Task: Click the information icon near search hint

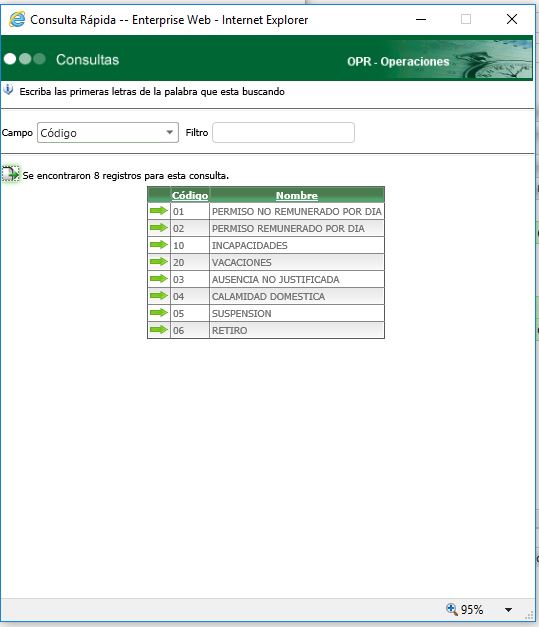Action: [8, 90]
